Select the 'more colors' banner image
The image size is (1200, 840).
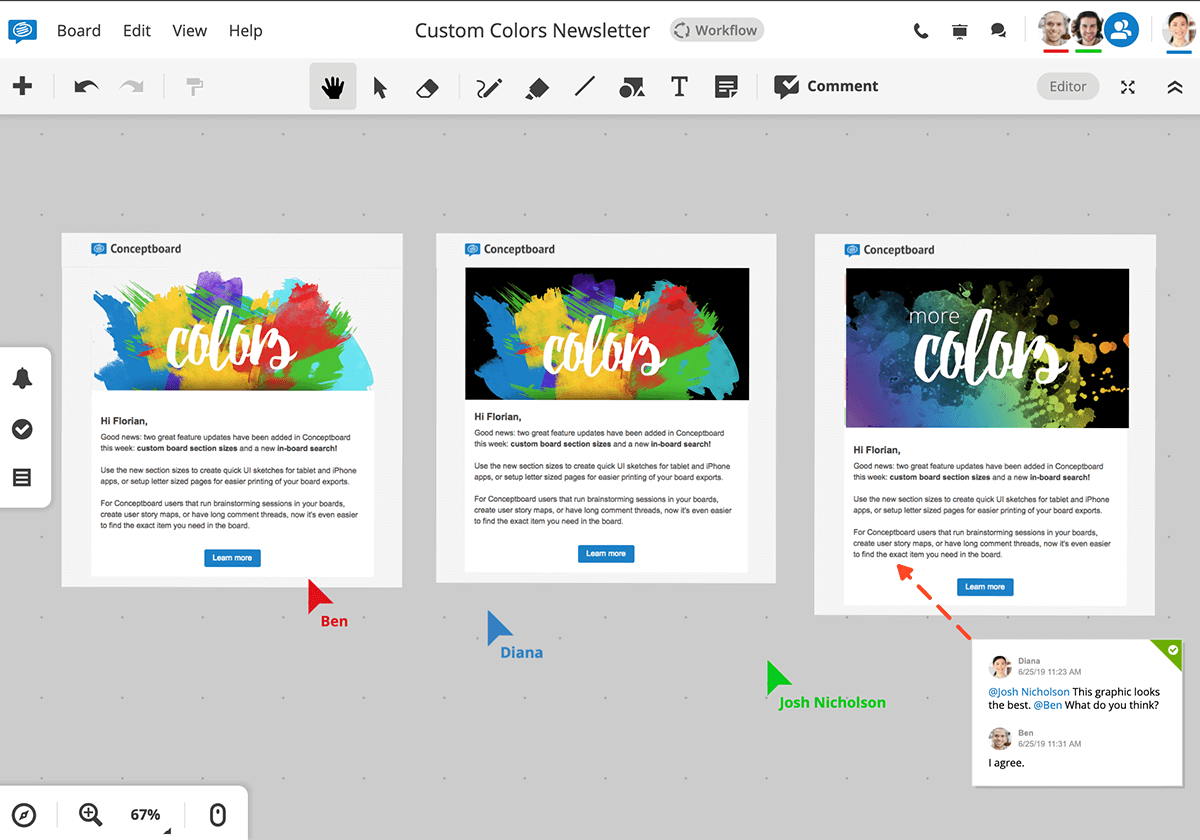tap(987, 348)
